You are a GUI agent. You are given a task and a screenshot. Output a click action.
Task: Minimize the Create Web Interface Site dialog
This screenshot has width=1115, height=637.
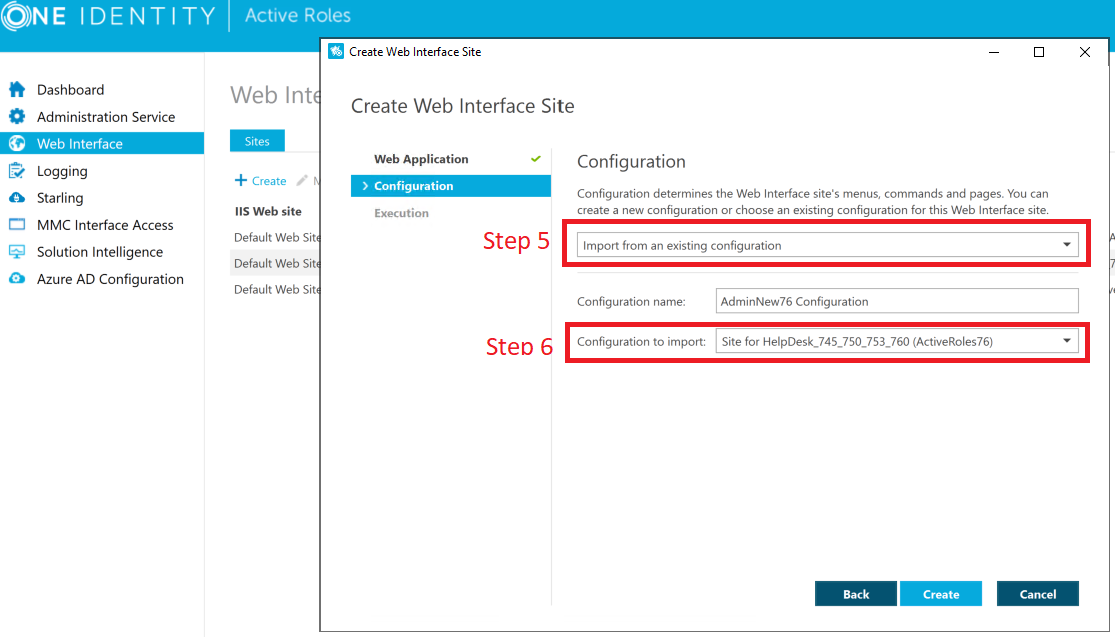994,52
